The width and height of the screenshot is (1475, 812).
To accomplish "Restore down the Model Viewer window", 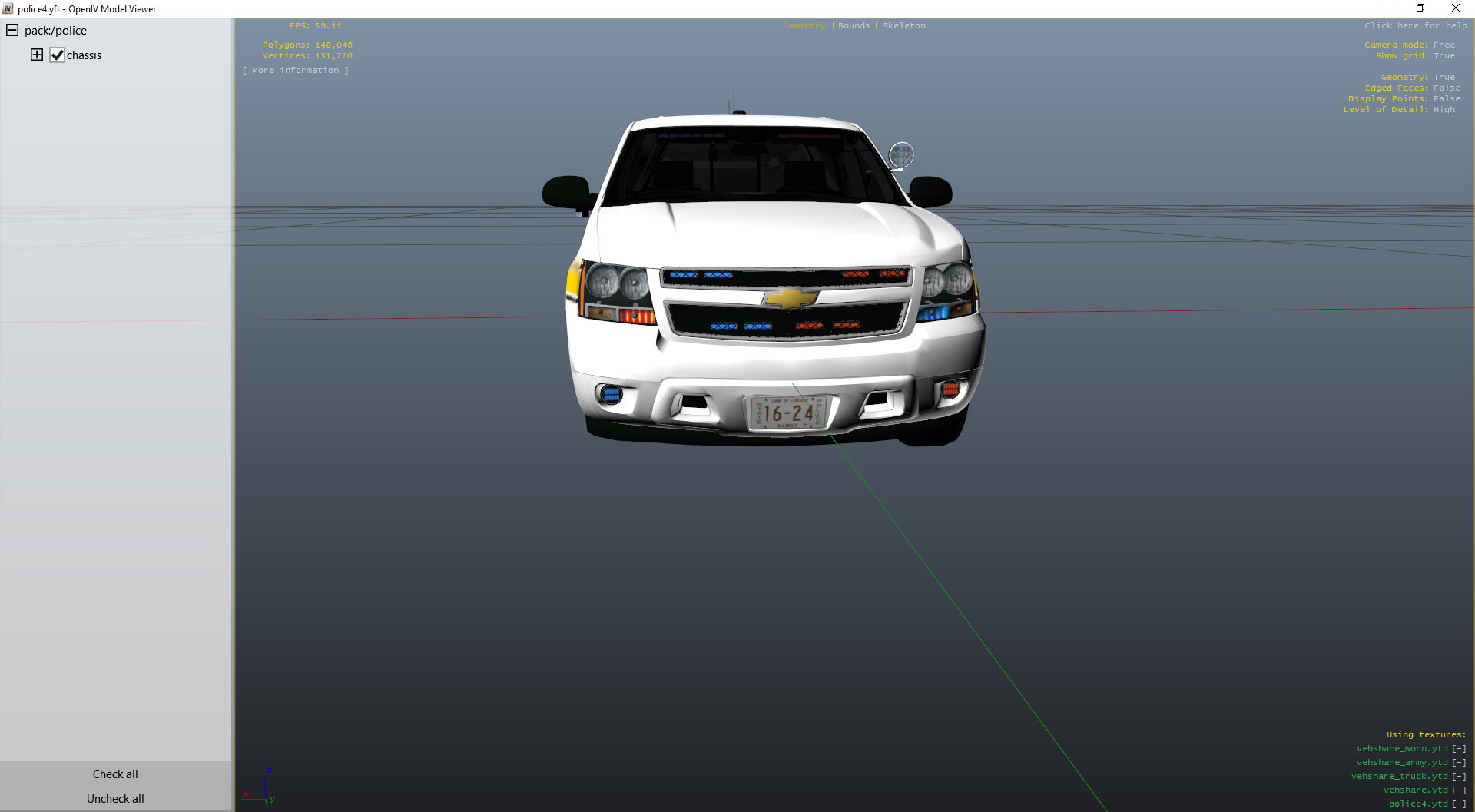I will tap(1420, 8).
